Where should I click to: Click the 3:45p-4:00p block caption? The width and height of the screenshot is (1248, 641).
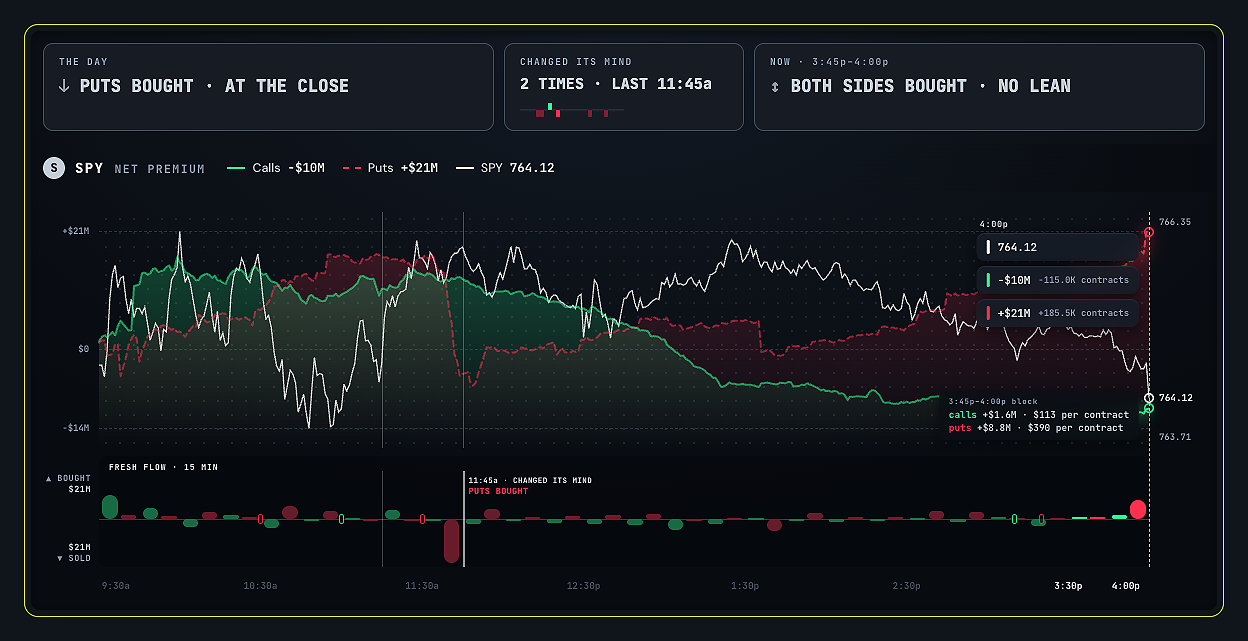tap(993, 402)
